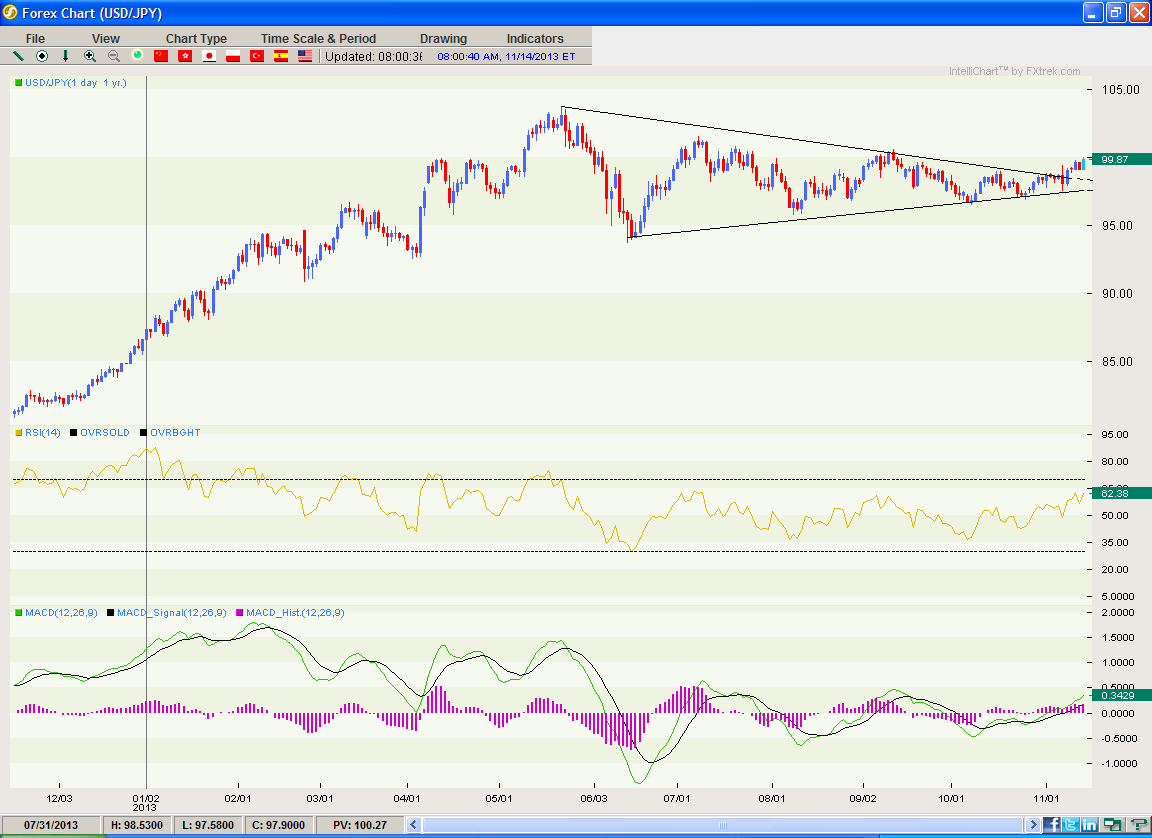This screenshot has height=838, width=1152.
Task: Share chart via Facebook icon
Action: coord(1051,825)
